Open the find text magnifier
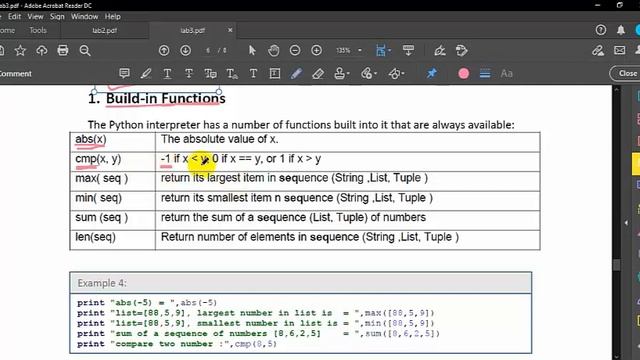Viewport: 640px width, 360px height. pyautogui.click(x=85, y=51)
